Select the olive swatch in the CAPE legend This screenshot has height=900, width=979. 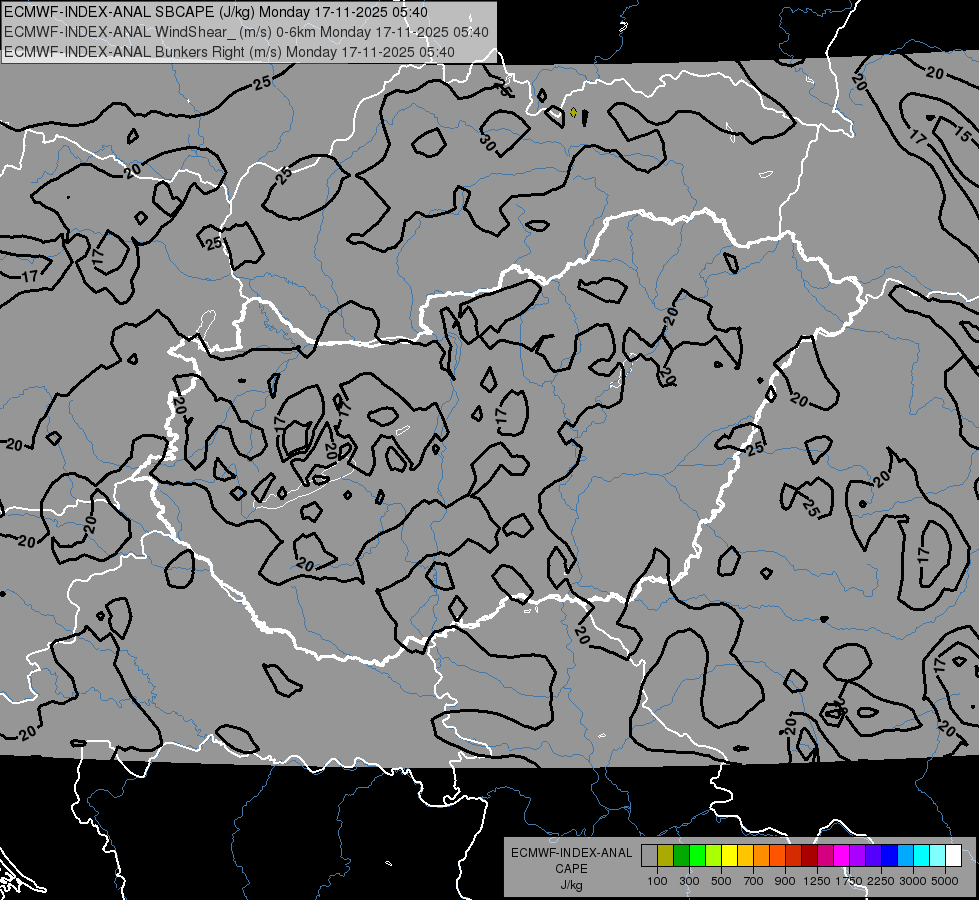(x=666, y=856)
